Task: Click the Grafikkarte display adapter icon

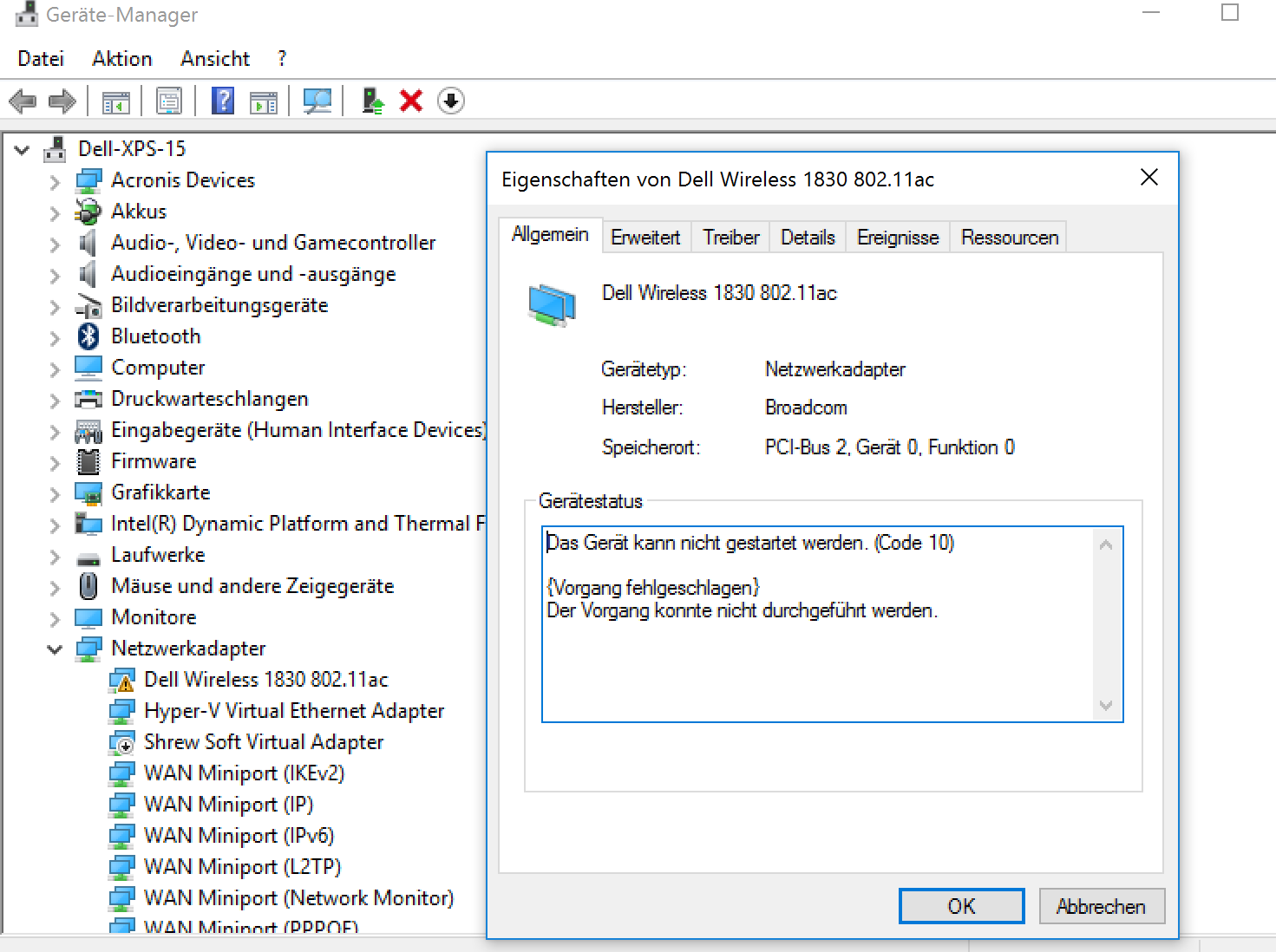Action: point(88,492)
